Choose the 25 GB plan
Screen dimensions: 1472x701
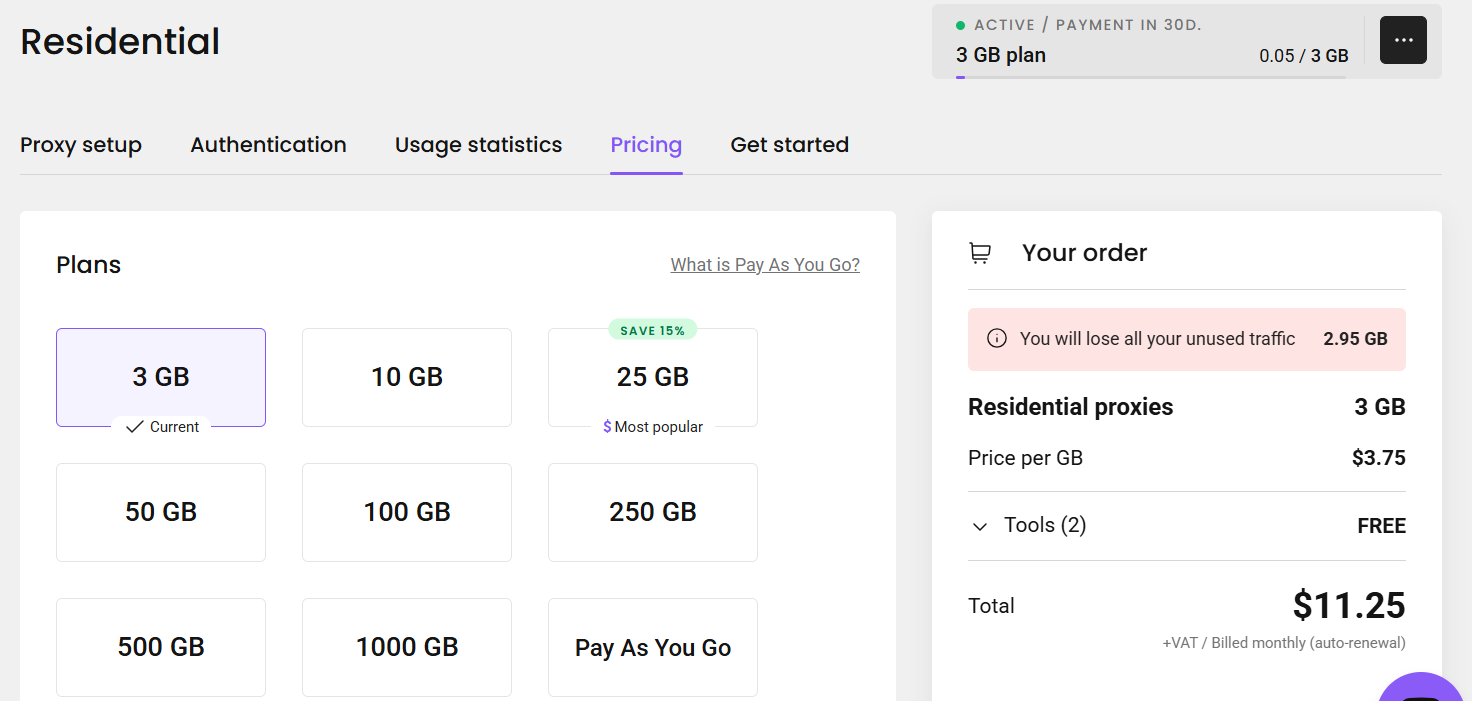pyautogui.click(x=653, y=377)
